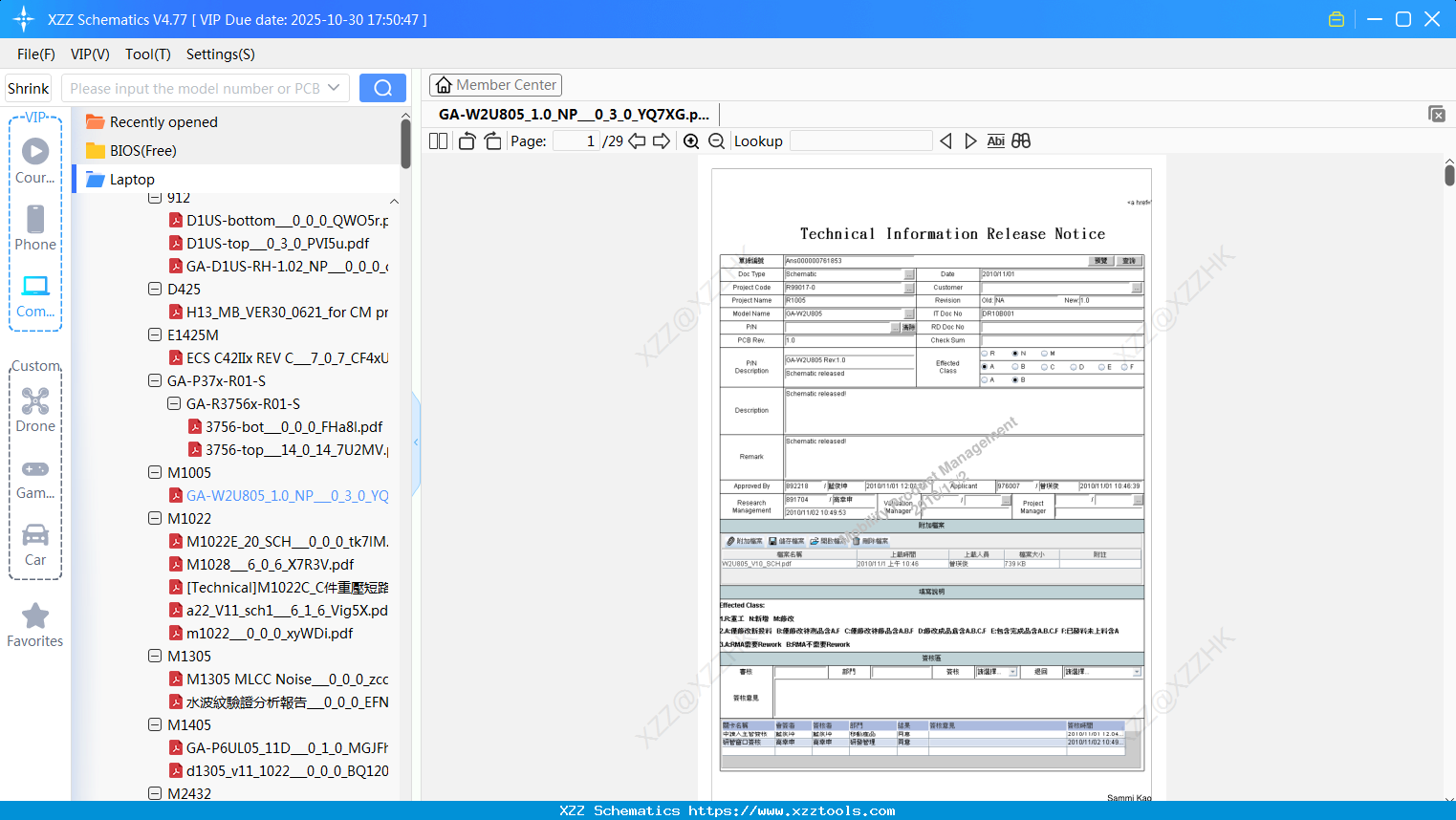Open the Car category

click(x=35, y=545)
